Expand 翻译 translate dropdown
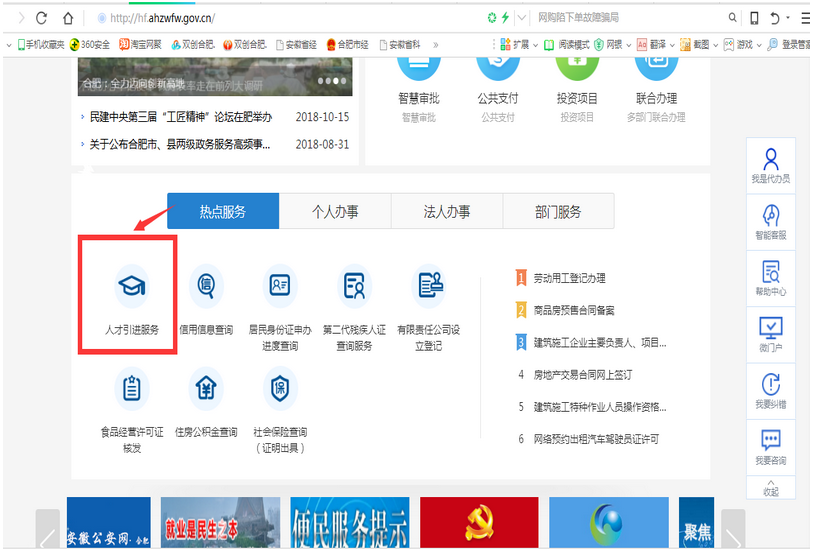Image resolution: width=817 pixels, height=549 pixels. [672, 45]
